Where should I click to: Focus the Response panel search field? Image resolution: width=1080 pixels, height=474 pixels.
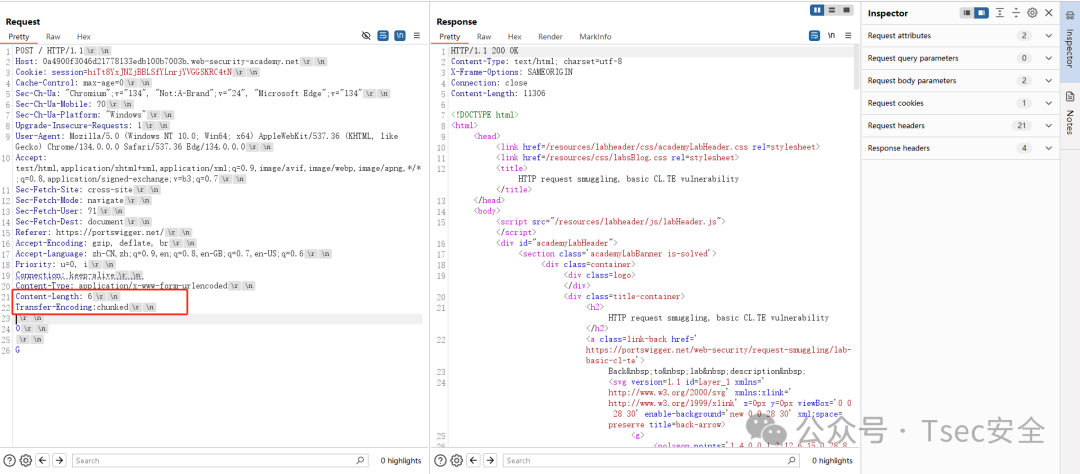650,460
